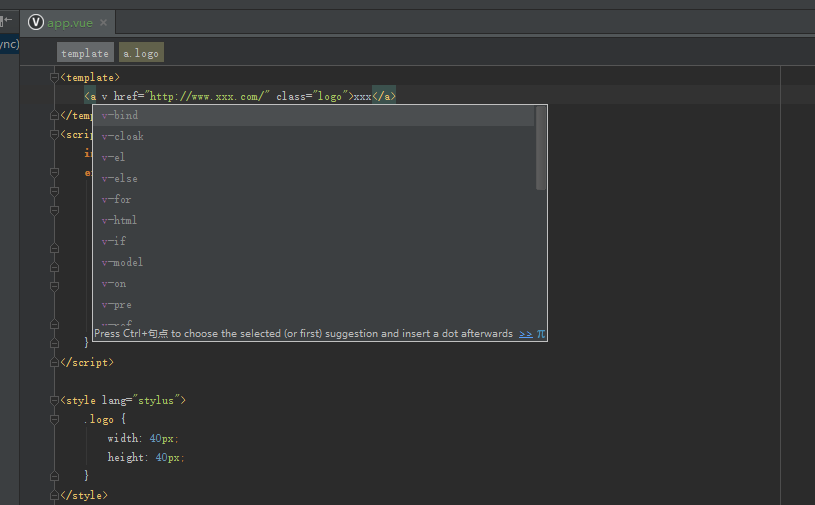Switch to the app.vue tab

70,23
